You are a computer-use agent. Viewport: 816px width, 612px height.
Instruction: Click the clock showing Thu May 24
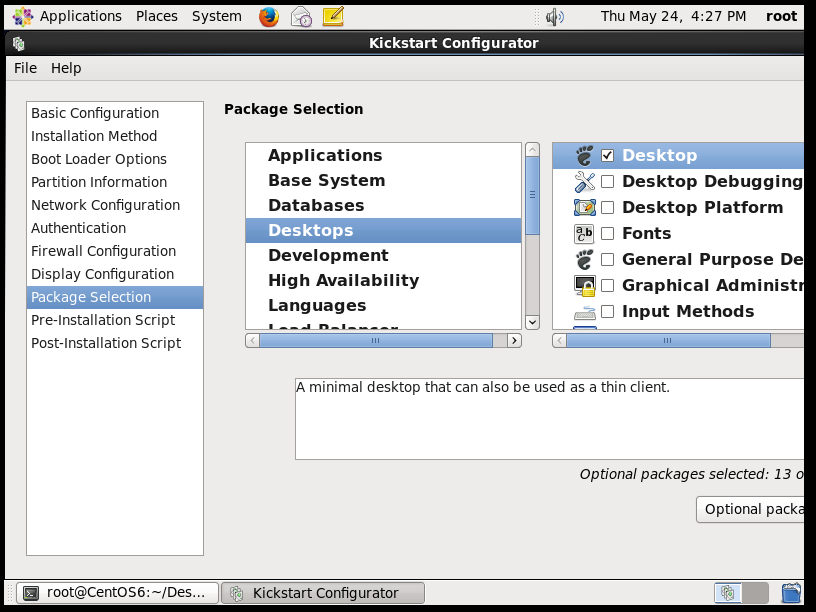[x=673, y=16]
